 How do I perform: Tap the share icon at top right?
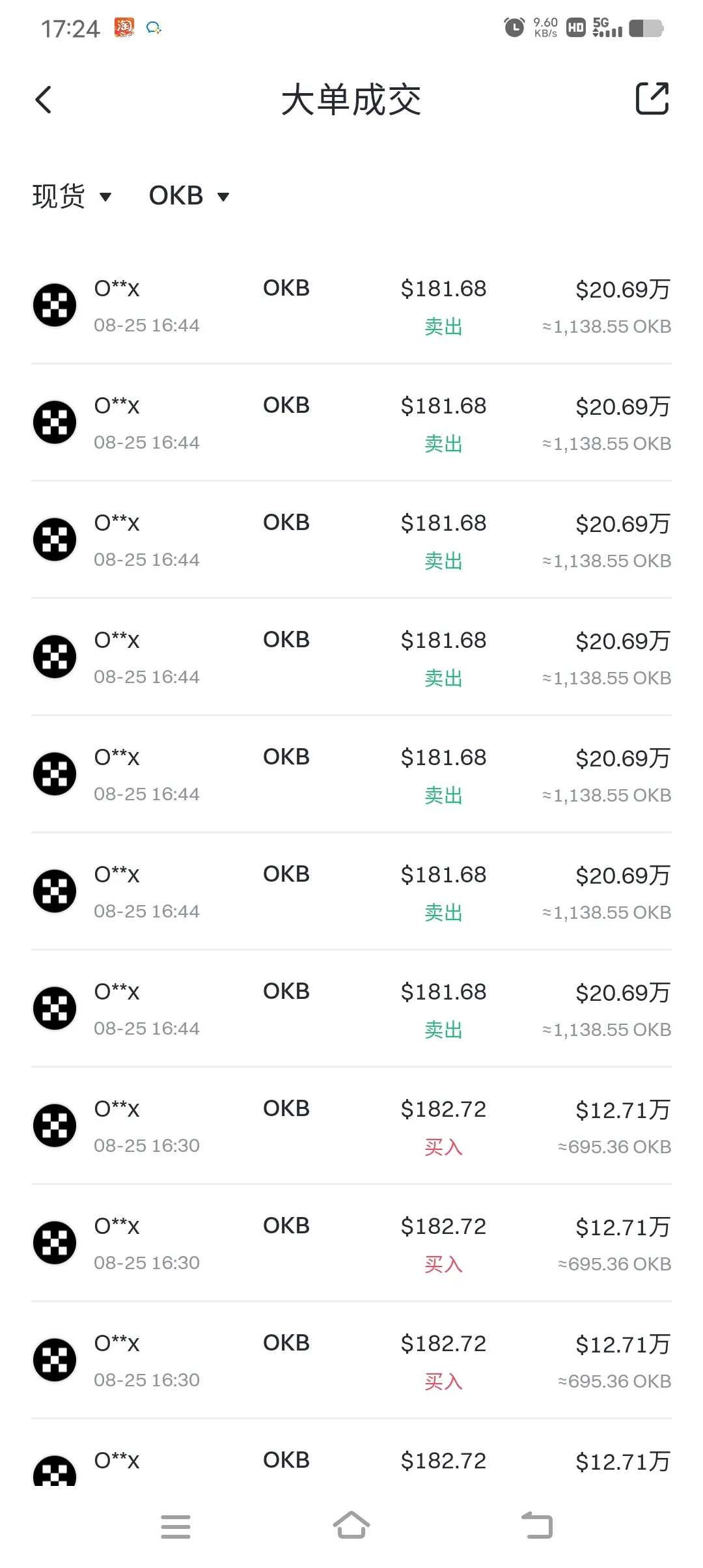coord(652,98)
